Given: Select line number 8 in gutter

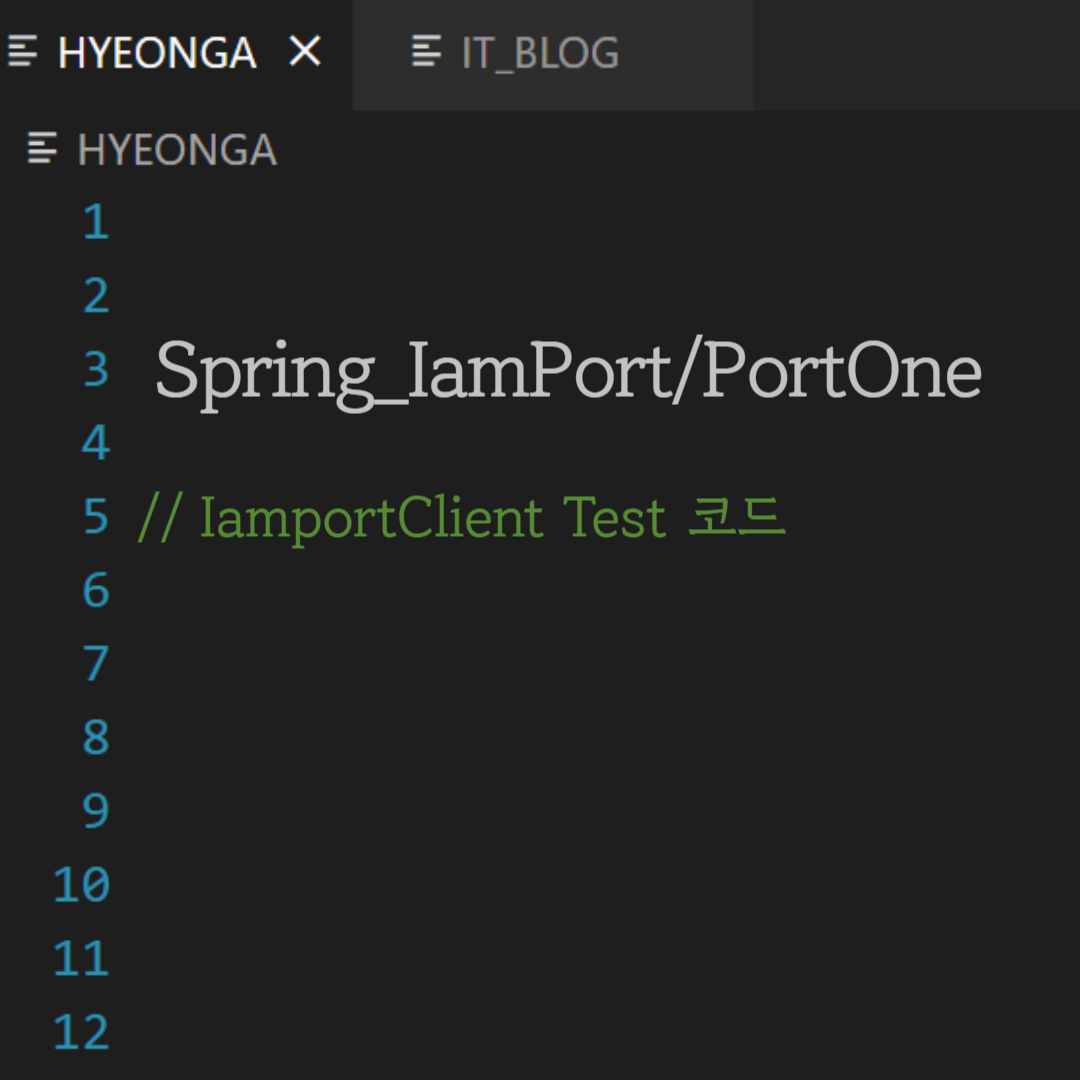Looking at the screenshot, I should click(96, 738).
